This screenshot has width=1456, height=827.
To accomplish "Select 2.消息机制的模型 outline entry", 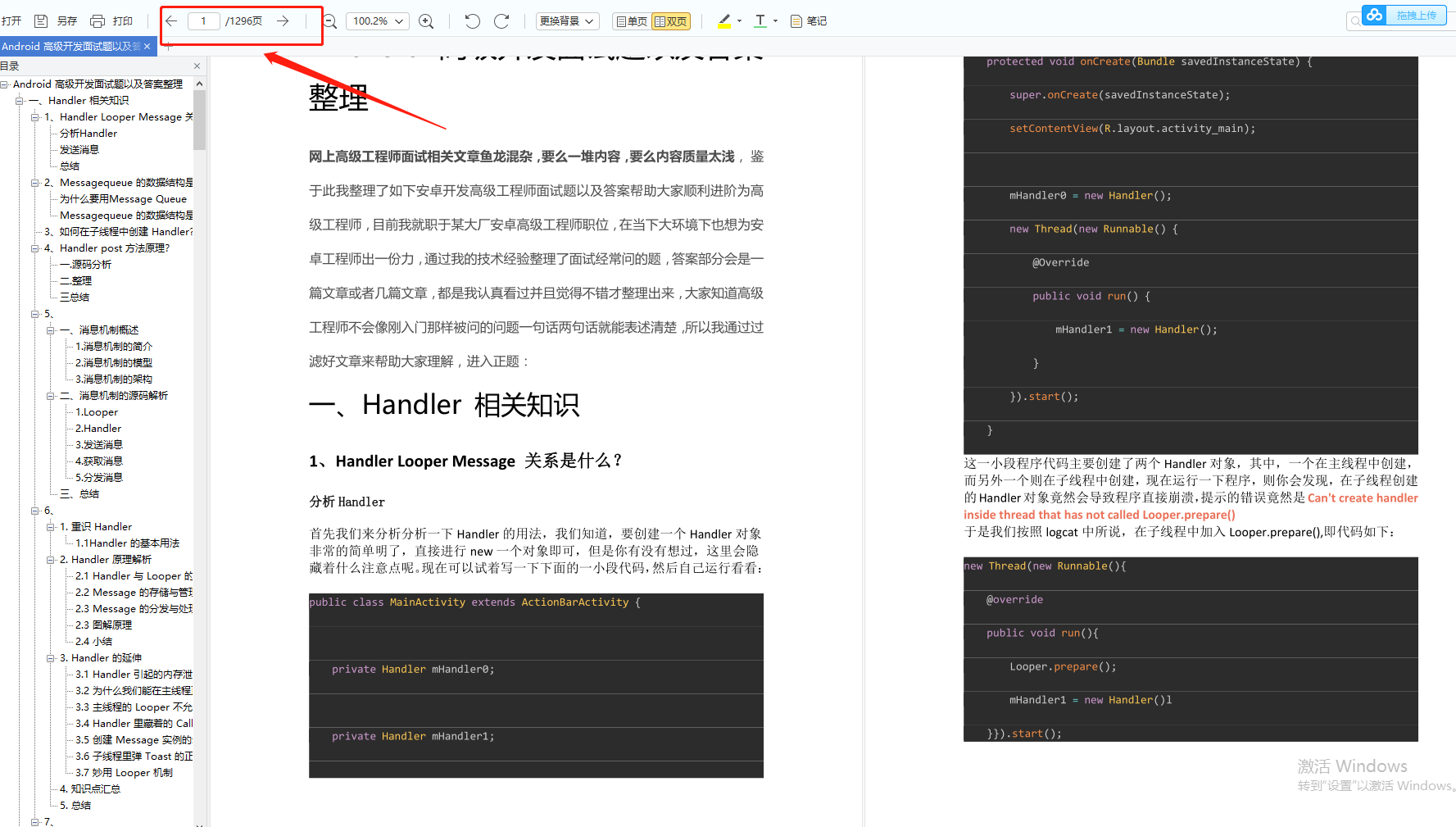I will 114,362.
